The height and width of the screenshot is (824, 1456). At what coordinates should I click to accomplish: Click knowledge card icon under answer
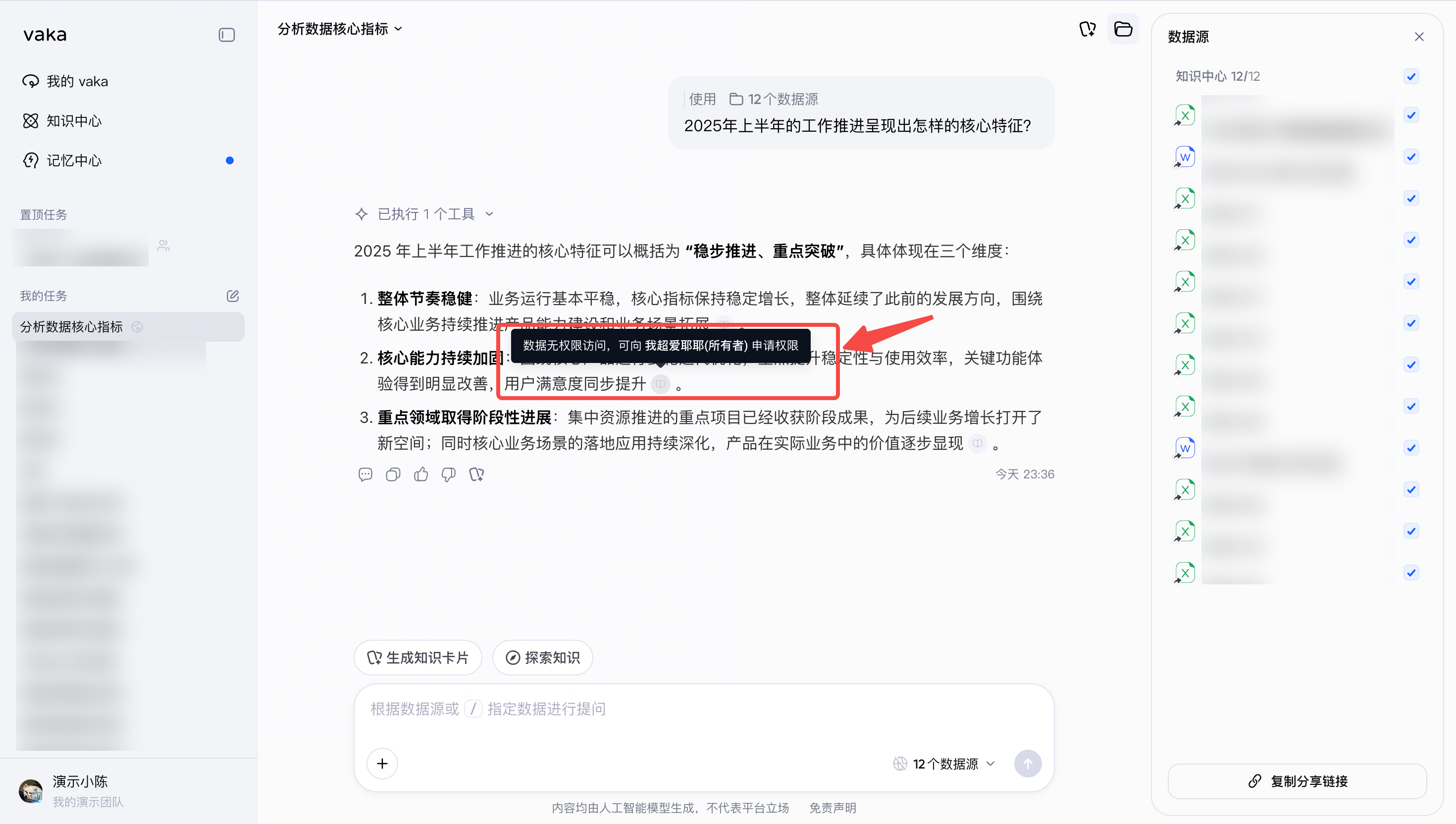click(476, 474)
